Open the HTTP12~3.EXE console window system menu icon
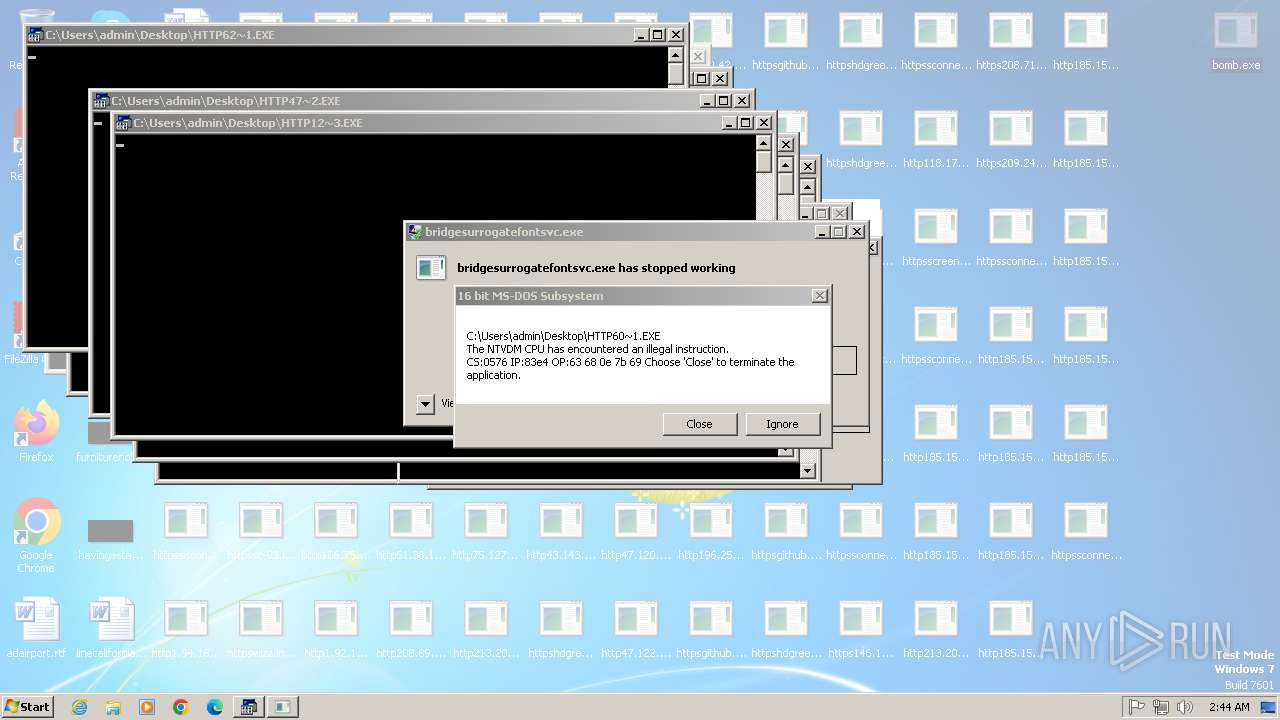The image size is (1280, 720). click(x=123, y=123)
